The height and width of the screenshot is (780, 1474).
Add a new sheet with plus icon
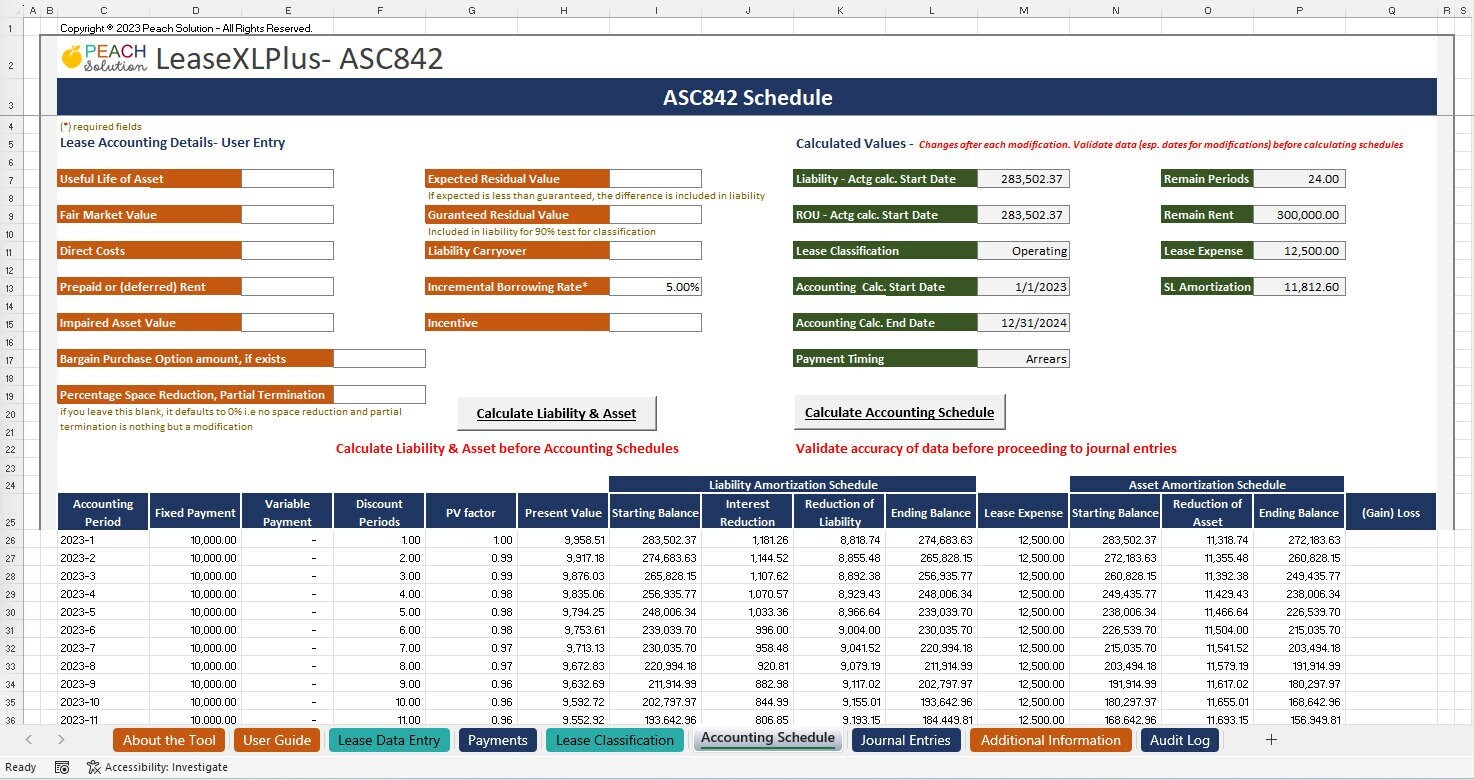click(x=1271, y=740)
